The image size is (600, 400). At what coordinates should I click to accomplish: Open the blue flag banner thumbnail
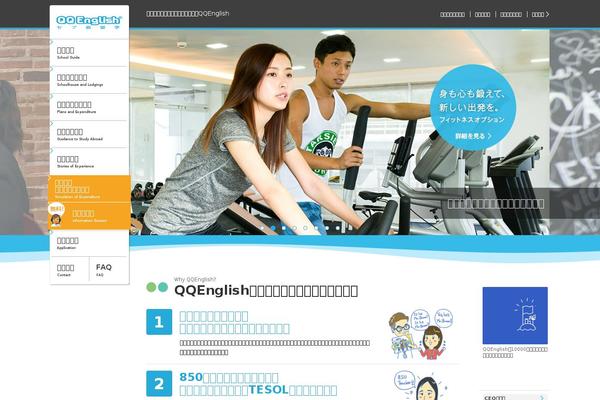[x=515, y=315]
